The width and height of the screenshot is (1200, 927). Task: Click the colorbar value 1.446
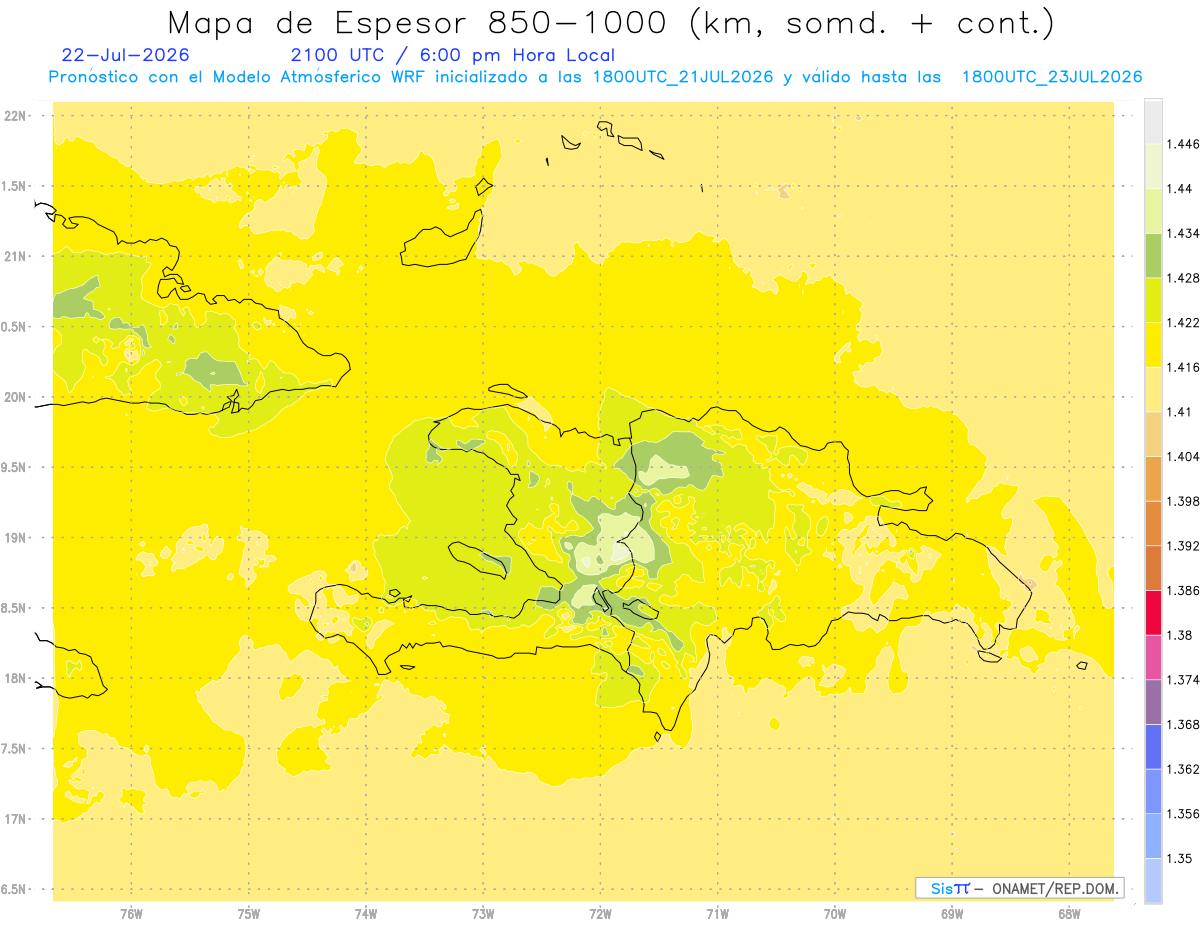tap(1184, 144)
